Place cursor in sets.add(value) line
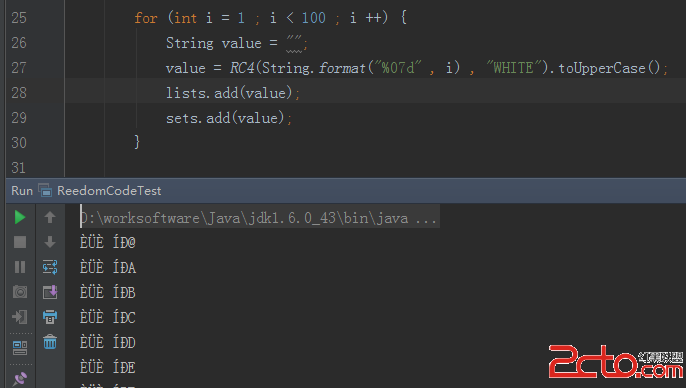The image size is (686, 388). [x=229, y=118]
